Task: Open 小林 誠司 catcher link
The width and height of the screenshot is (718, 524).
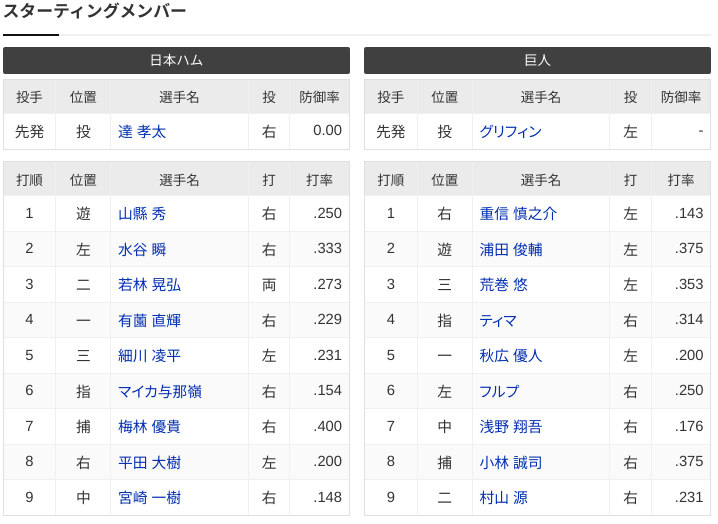Action: [x=511, y=463]
